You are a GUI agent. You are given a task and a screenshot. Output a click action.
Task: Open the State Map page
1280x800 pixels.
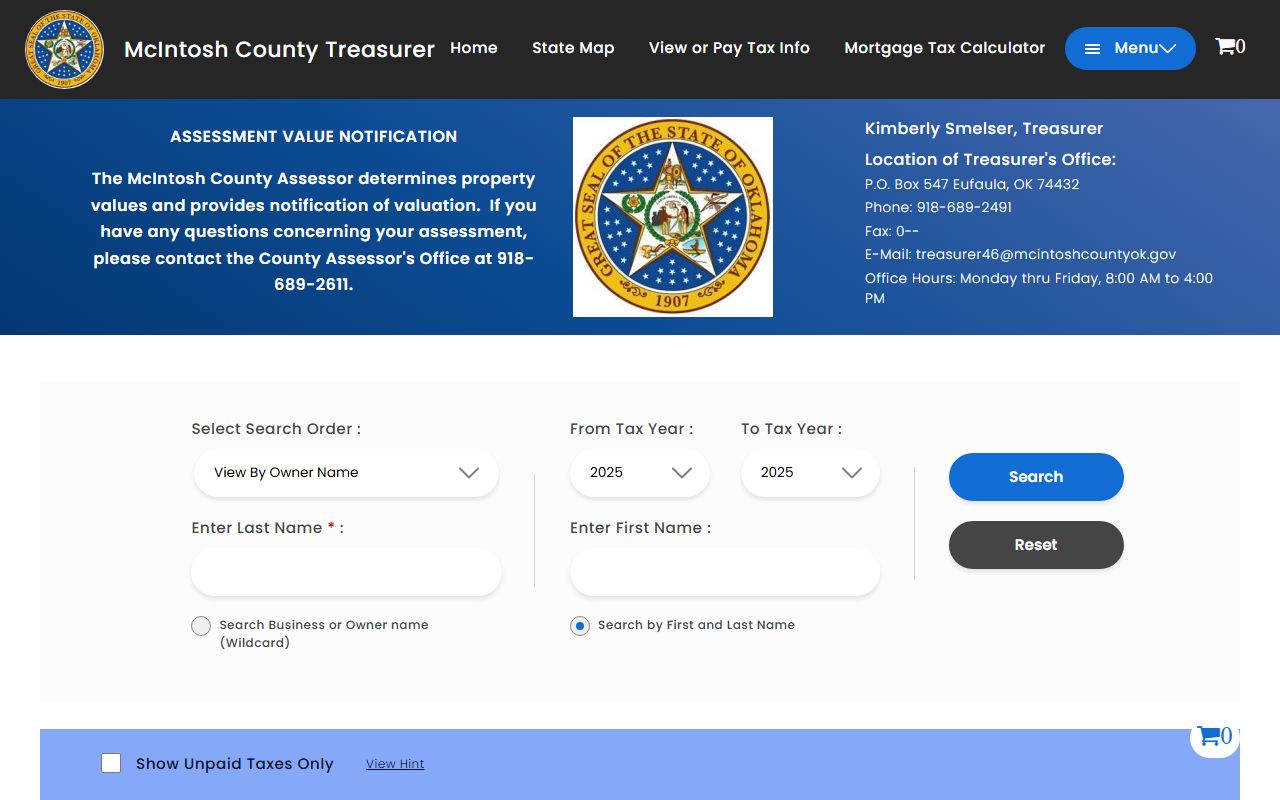tap(573, 48)
